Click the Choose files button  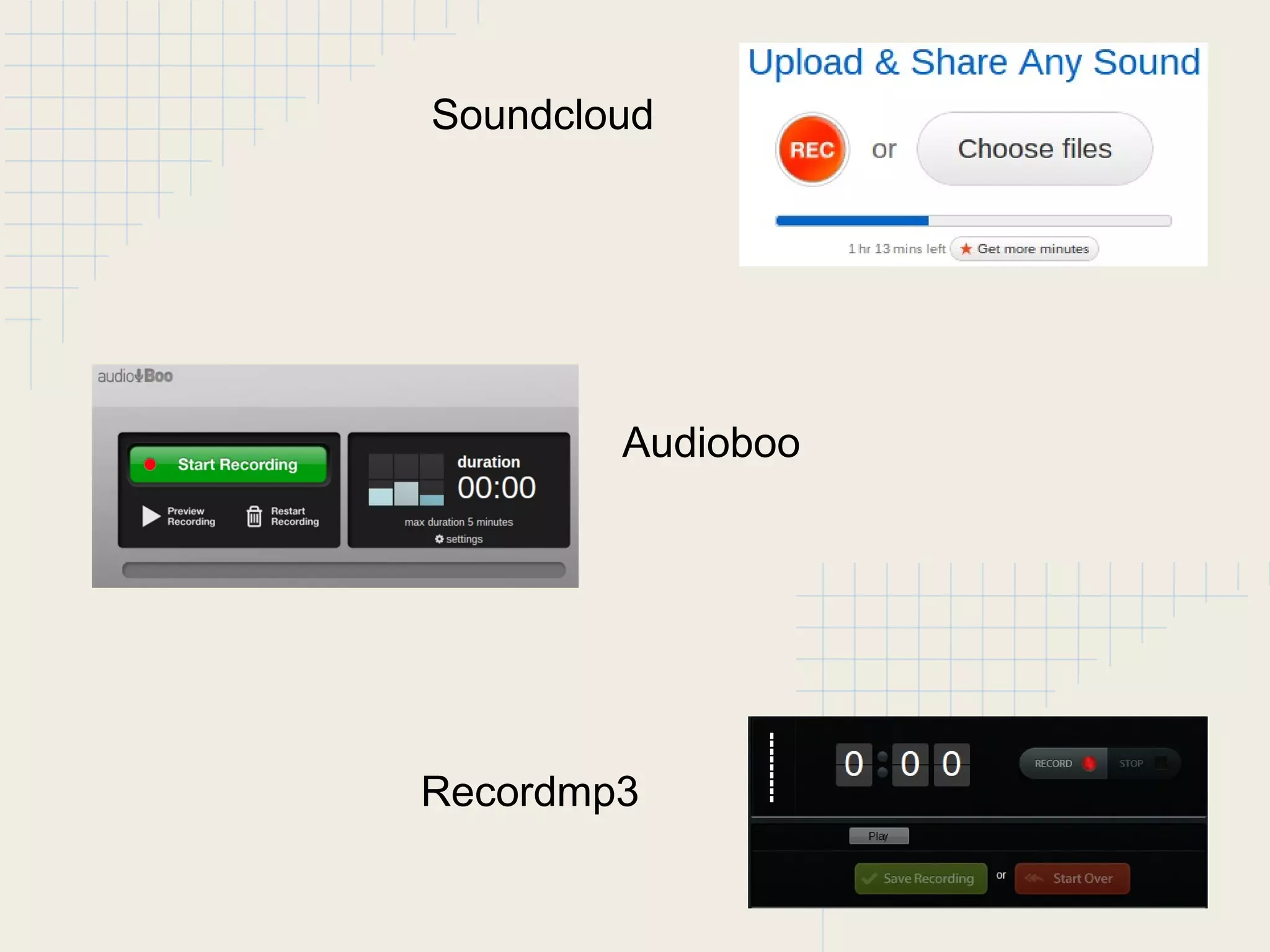pyautogui.click(x=1034, y=149)
